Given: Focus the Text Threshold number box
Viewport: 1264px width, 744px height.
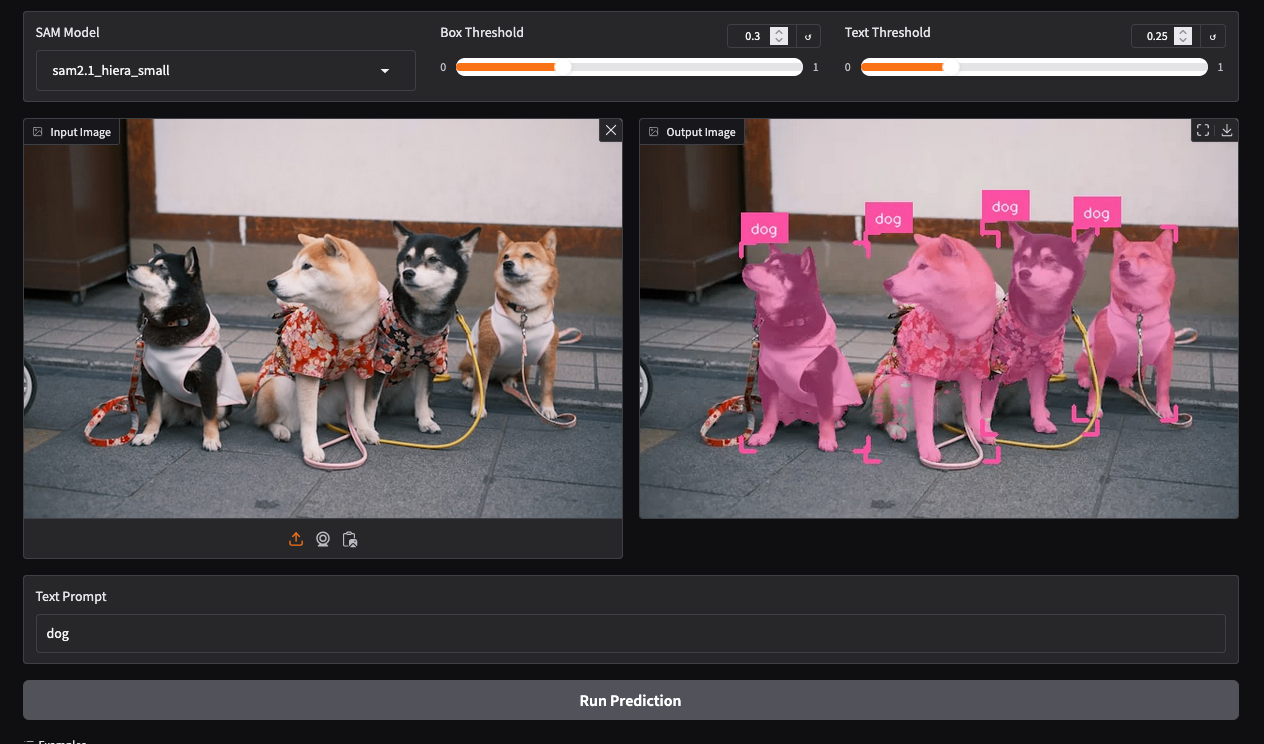Looking at the screenshot, I should pyautogui.click(x=1154, y=37).
